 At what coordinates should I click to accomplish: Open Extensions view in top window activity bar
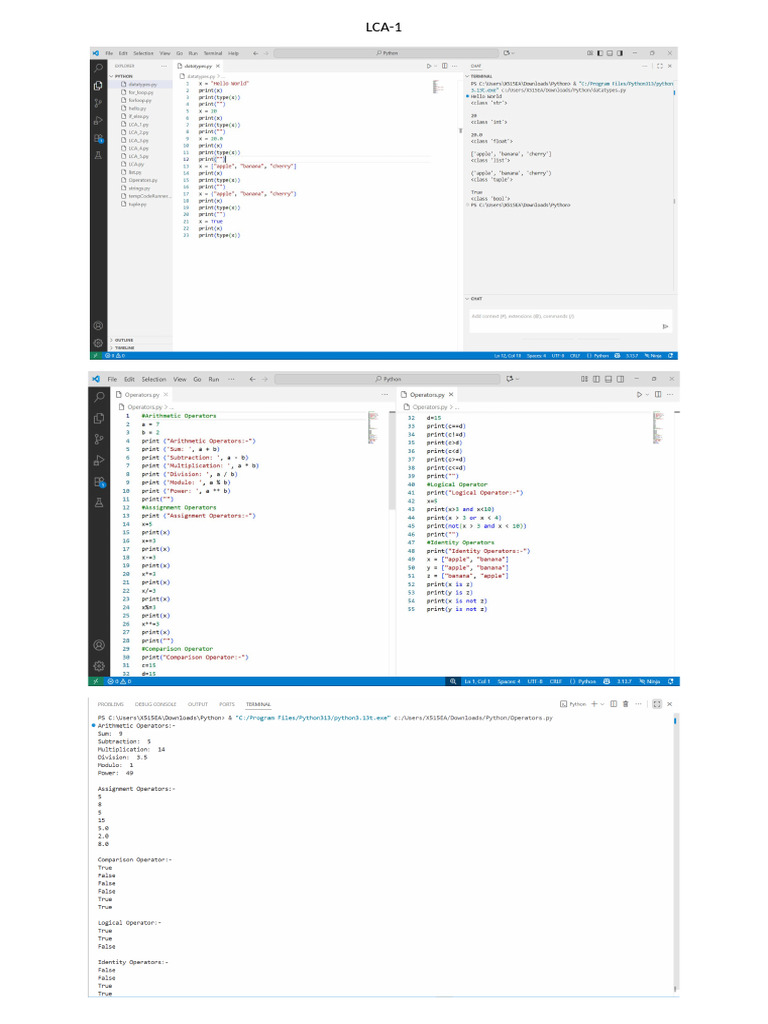tap(99, 138)
